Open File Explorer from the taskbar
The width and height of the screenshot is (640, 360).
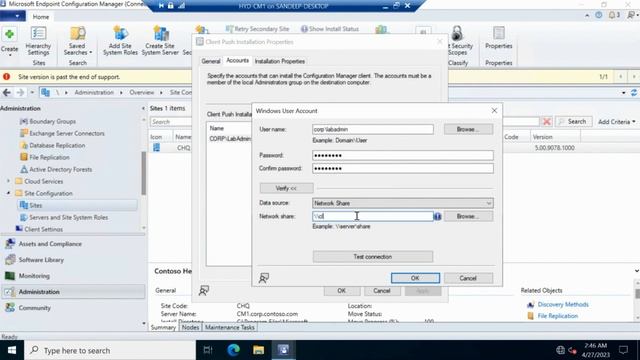click(x=258, y=350)
